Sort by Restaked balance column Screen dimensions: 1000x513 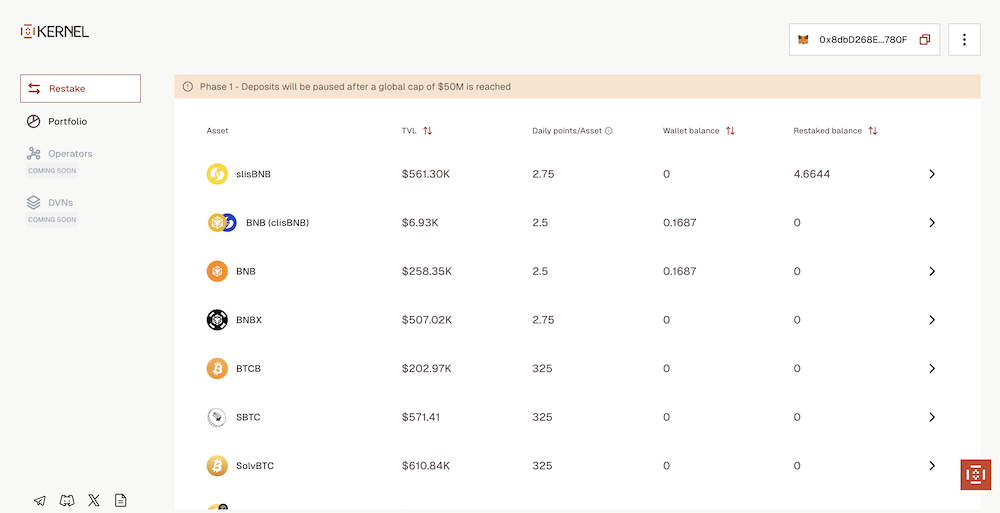point(873,131)
